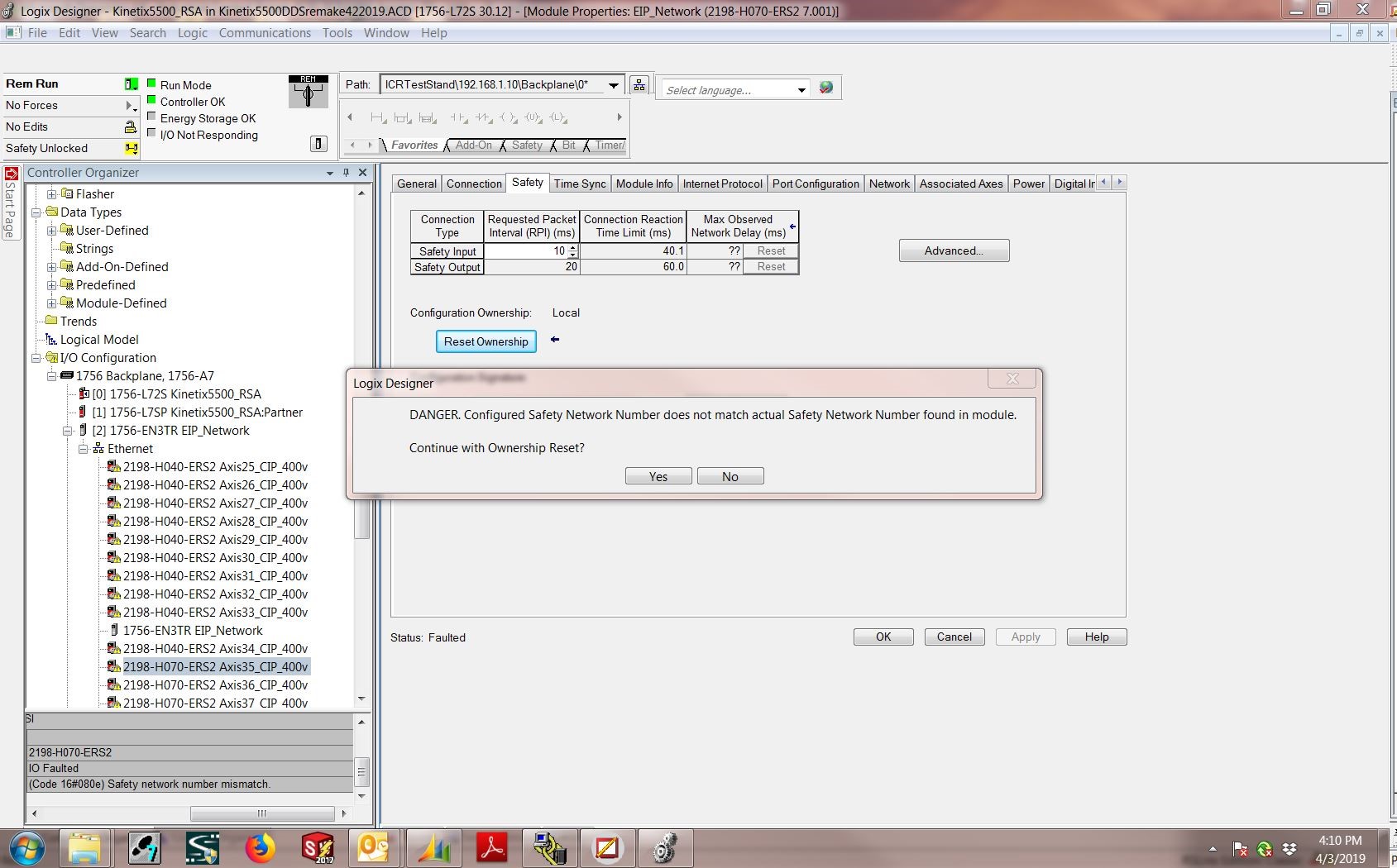
Task: Open the communication Path dropdown
Action: point(614,85)
